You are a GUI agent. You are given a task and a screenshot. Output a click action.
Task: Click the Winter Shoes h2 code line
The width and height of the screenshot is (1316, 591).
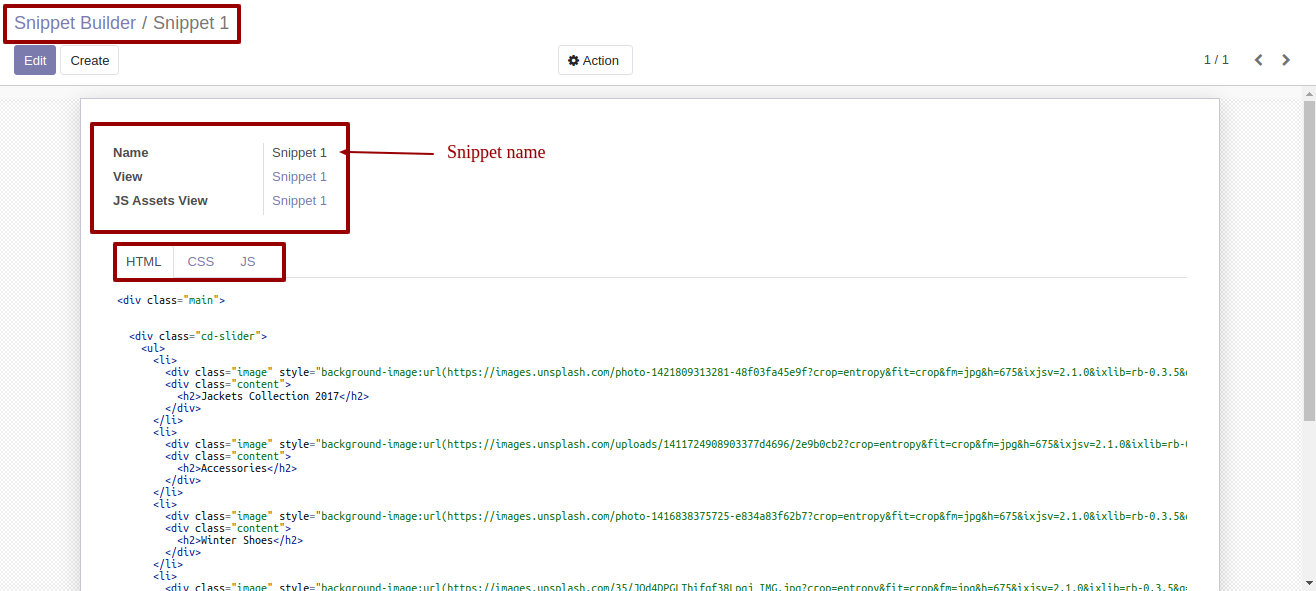(x=239, y=540)
